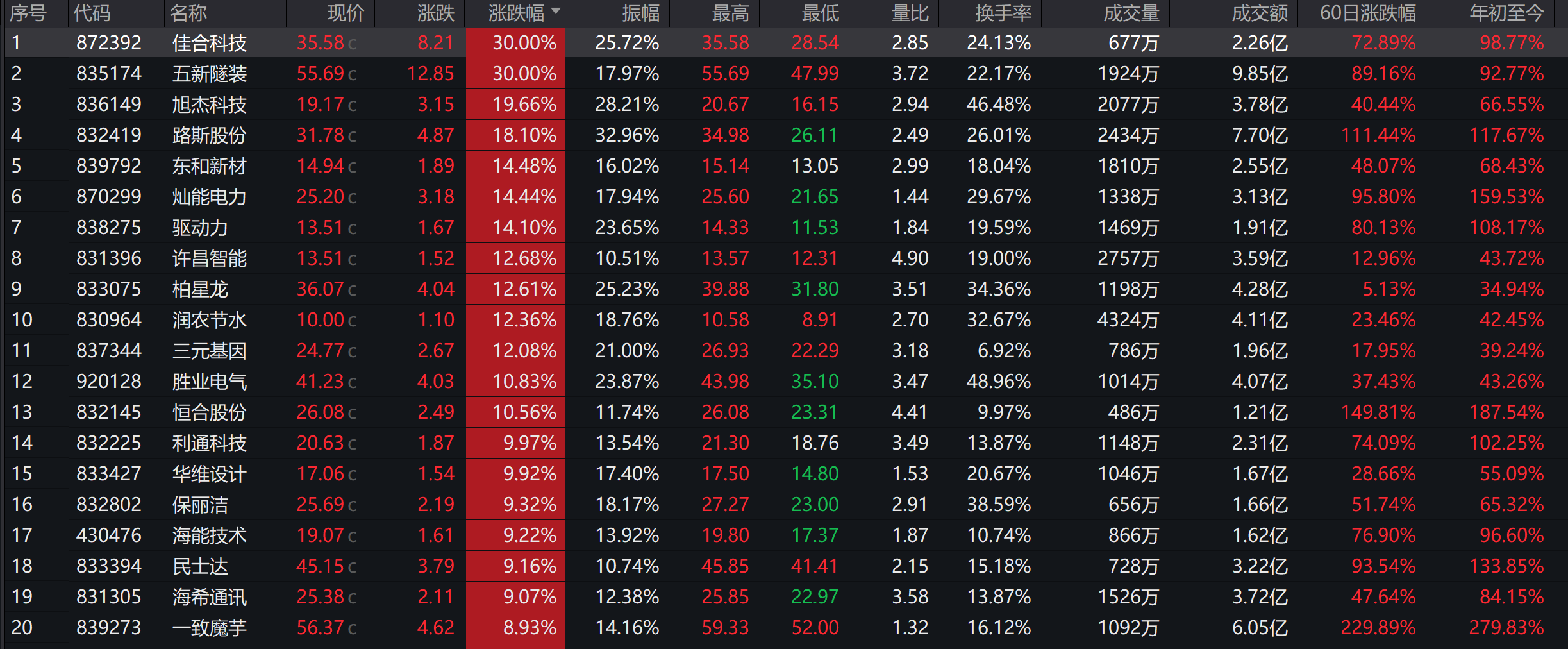Click the 名称 column header
This screenshot has width=1568, height=649.
point(188,13)
